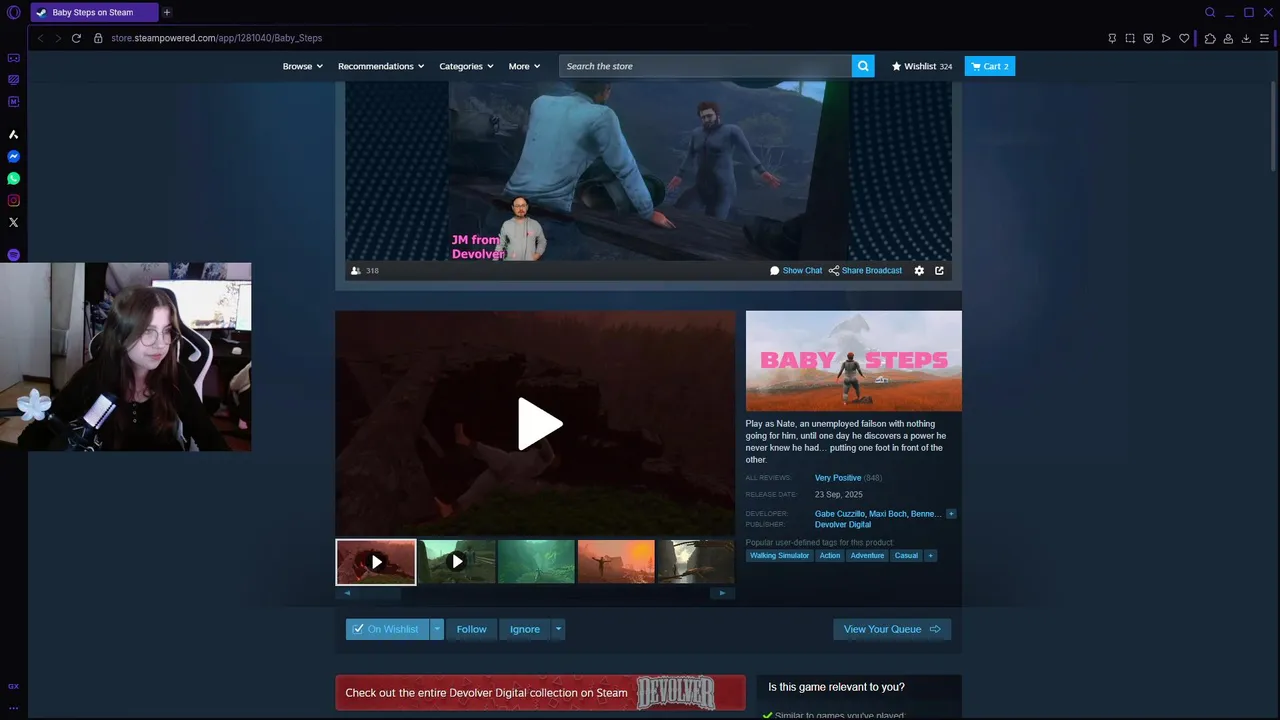The height and width of the screenshot is (720, 1280).
Task: Open GX Corner gamepad icon in sidebar
Action: pos(13,58)
